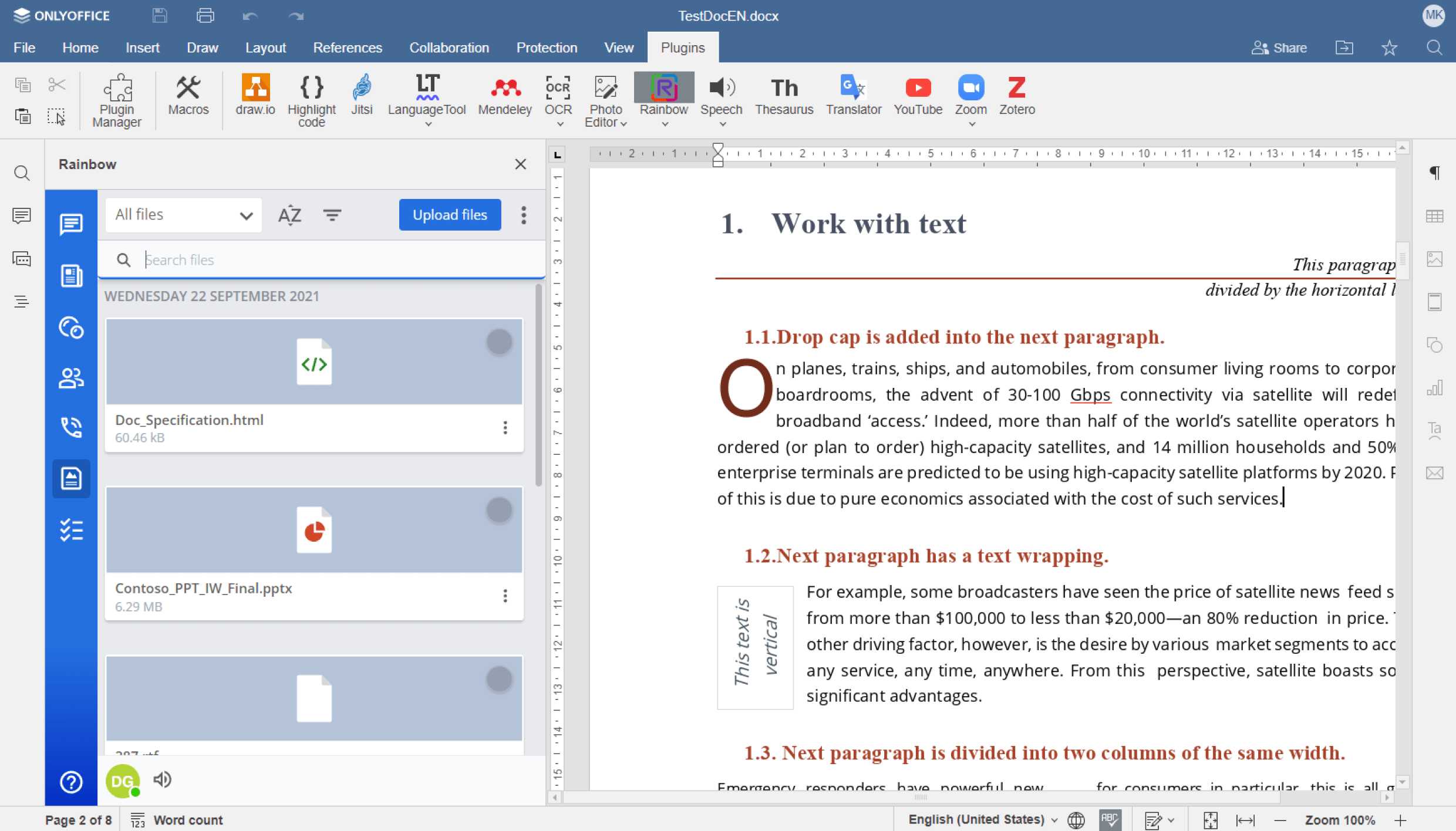Select the Doc_Specification.html file circle
1456x831 pixels.
[499, 342]
